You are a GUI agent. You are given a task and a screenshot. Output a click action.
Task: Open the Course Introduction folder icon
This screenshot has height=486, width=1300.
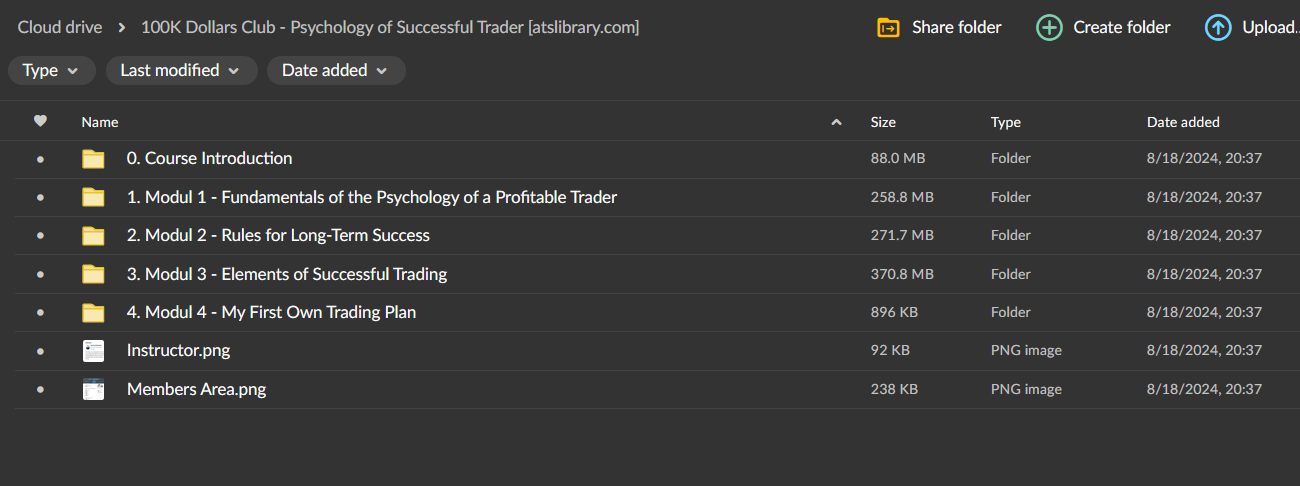tap(93, 159)
